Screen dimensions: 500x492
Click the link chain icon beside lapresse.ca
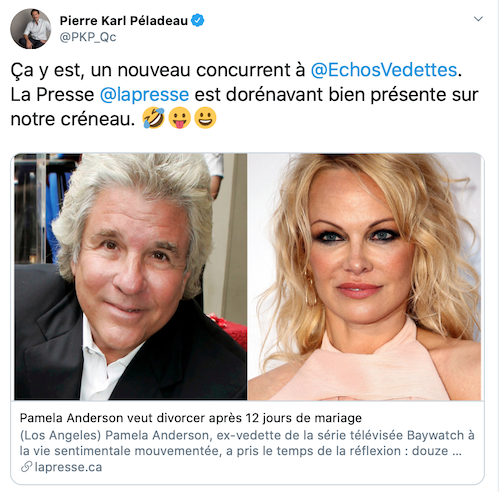(x=26, y=467)
